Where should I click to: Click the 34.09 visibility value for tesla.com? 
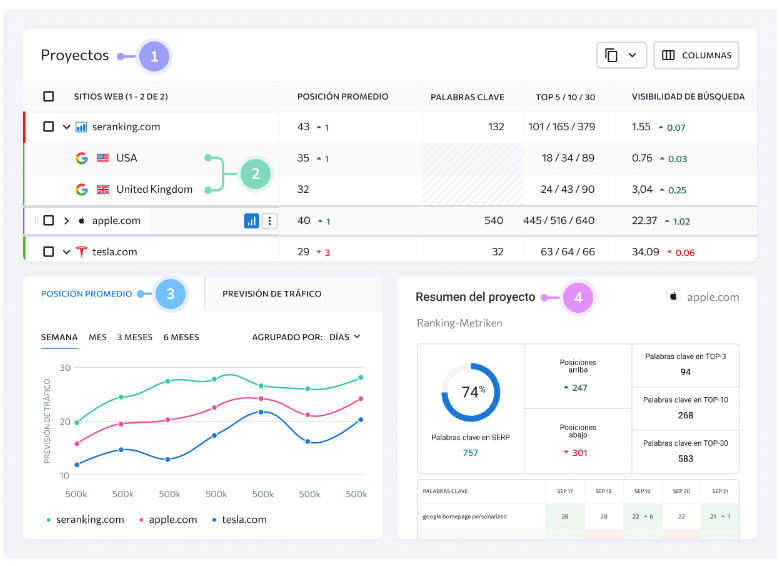(645, 252)
